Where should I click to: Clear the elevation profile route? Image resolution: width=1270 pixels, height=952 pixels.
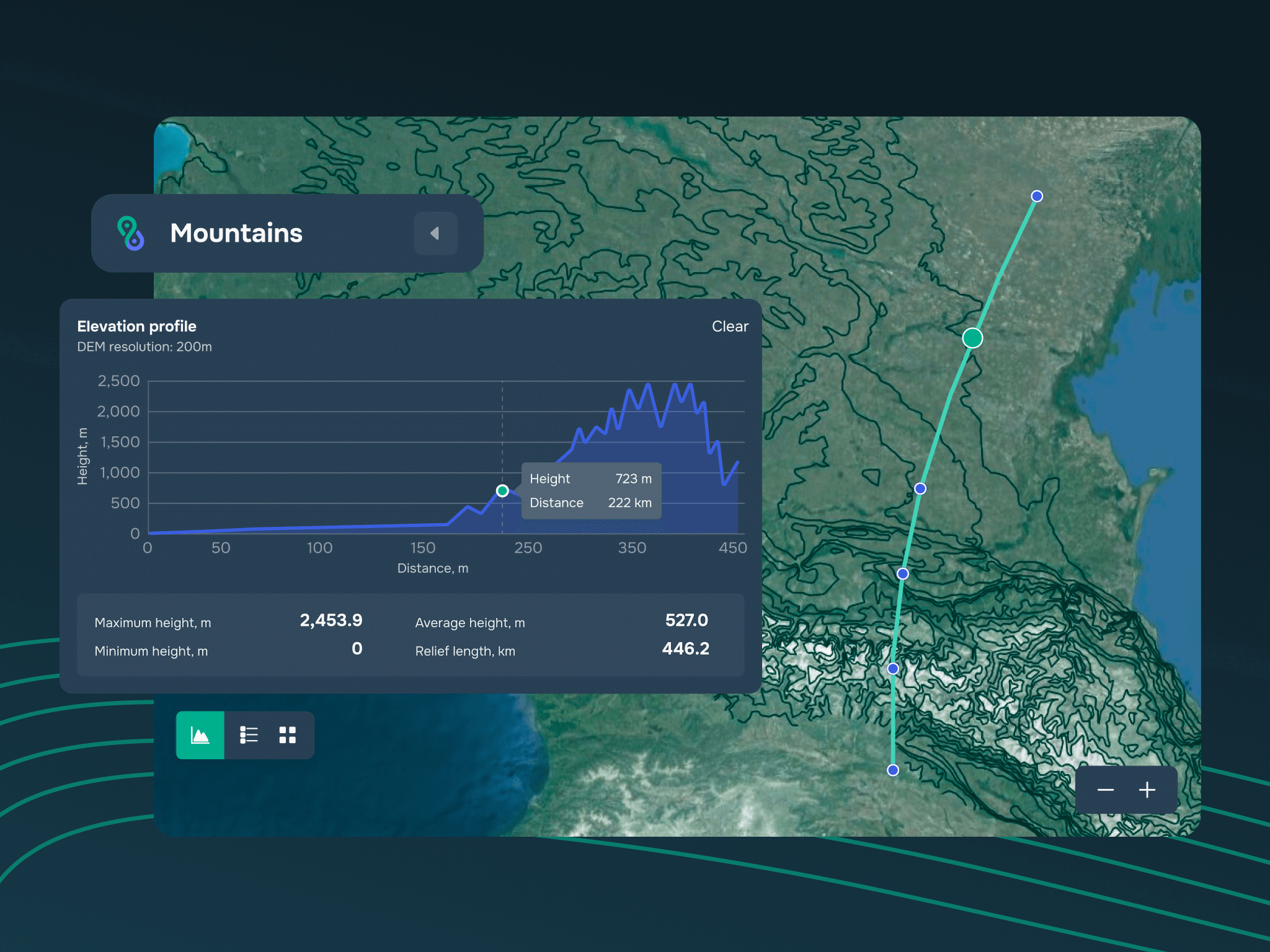730,327
